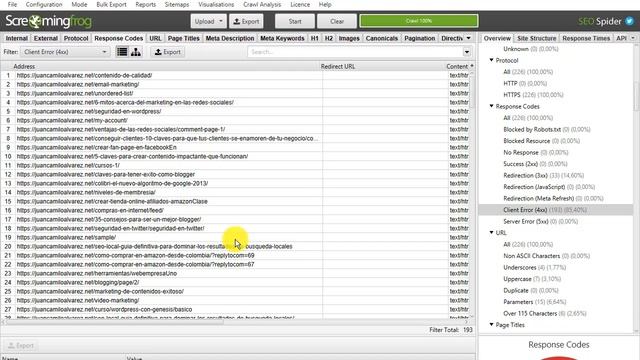640x360 pixels.
Task: Click the Clear button
Action: point(337,21)
